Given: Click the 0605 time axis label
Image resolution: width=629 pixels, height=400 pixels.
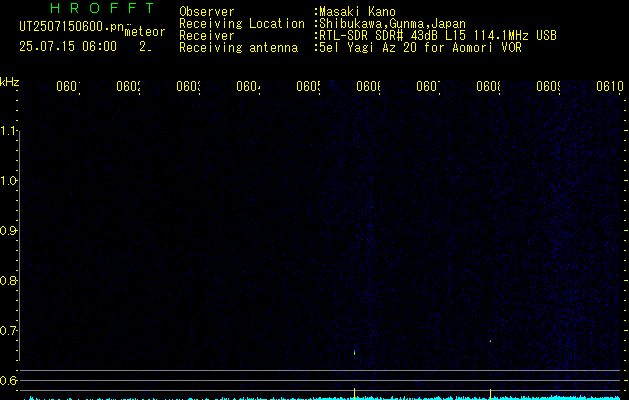Looking at the screenshot, I should pos(308,86).
